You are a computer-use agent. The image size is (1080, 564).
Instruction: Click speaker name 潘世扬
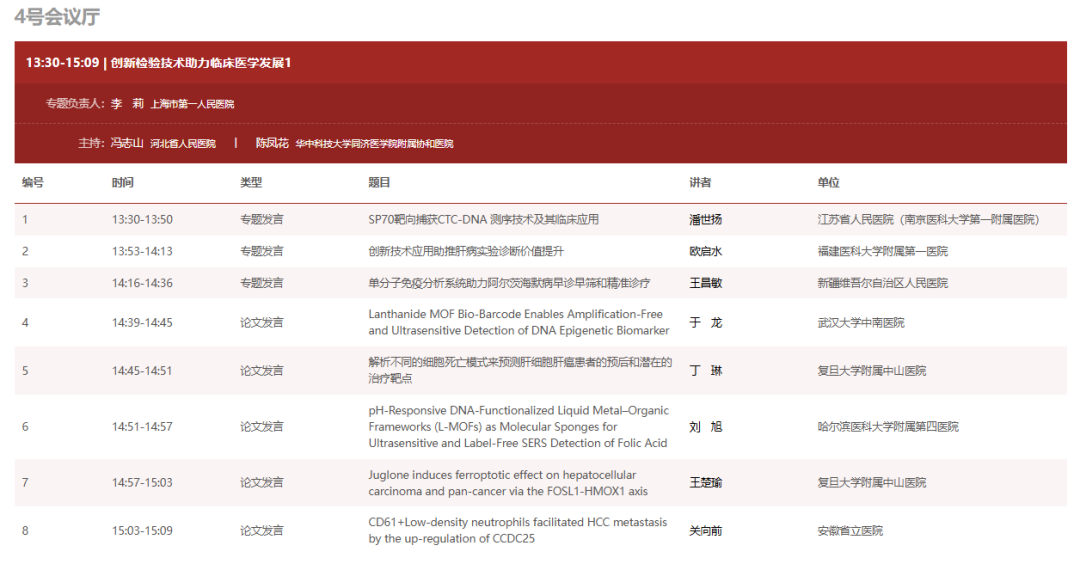click(x=705, y=220)
